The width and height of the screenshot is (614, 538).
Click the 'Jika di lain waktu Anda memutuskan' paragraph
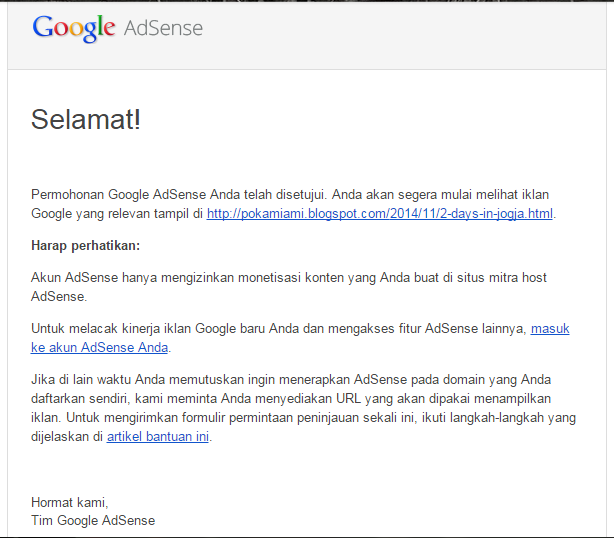pos(303,408)
